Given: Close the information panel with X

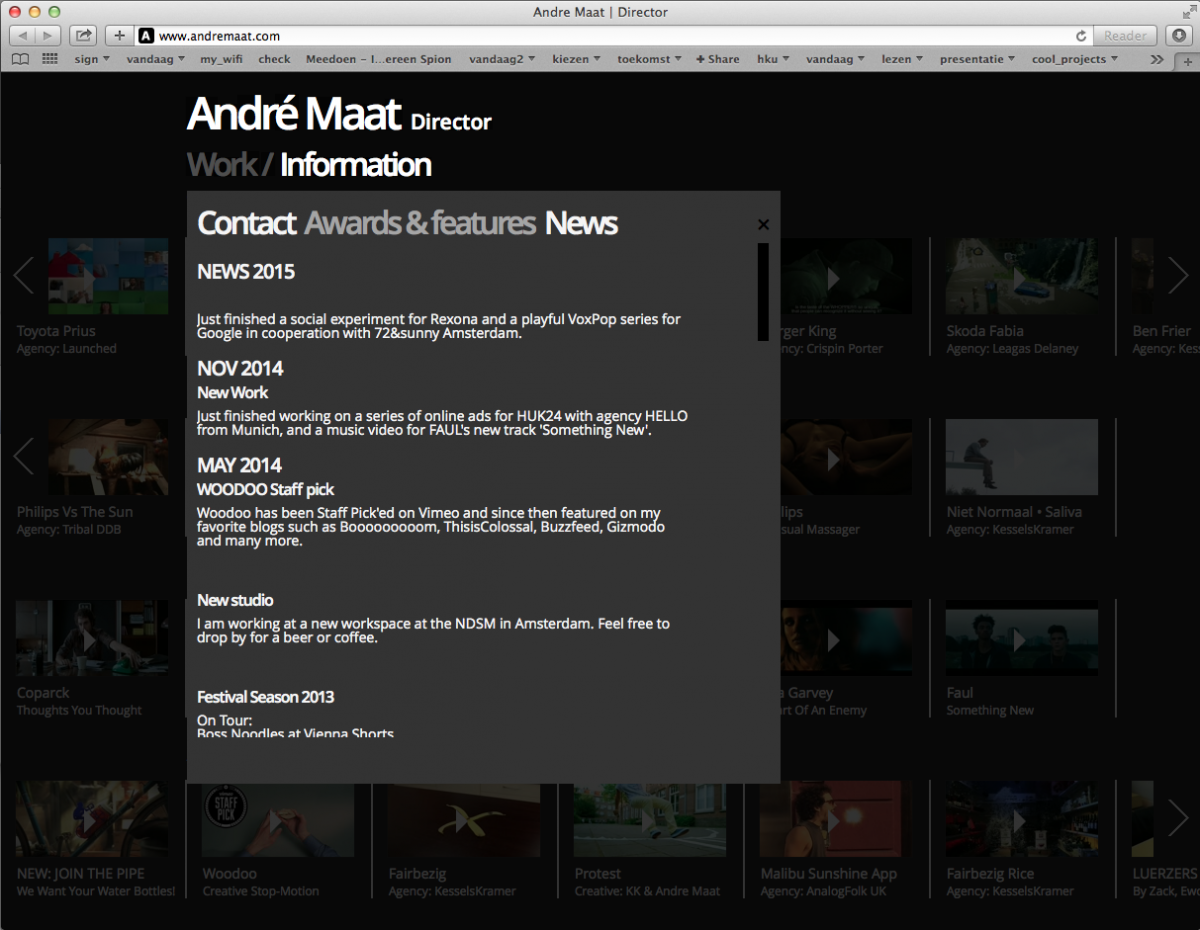Looking at the screenshot, I should coord(763,225).
